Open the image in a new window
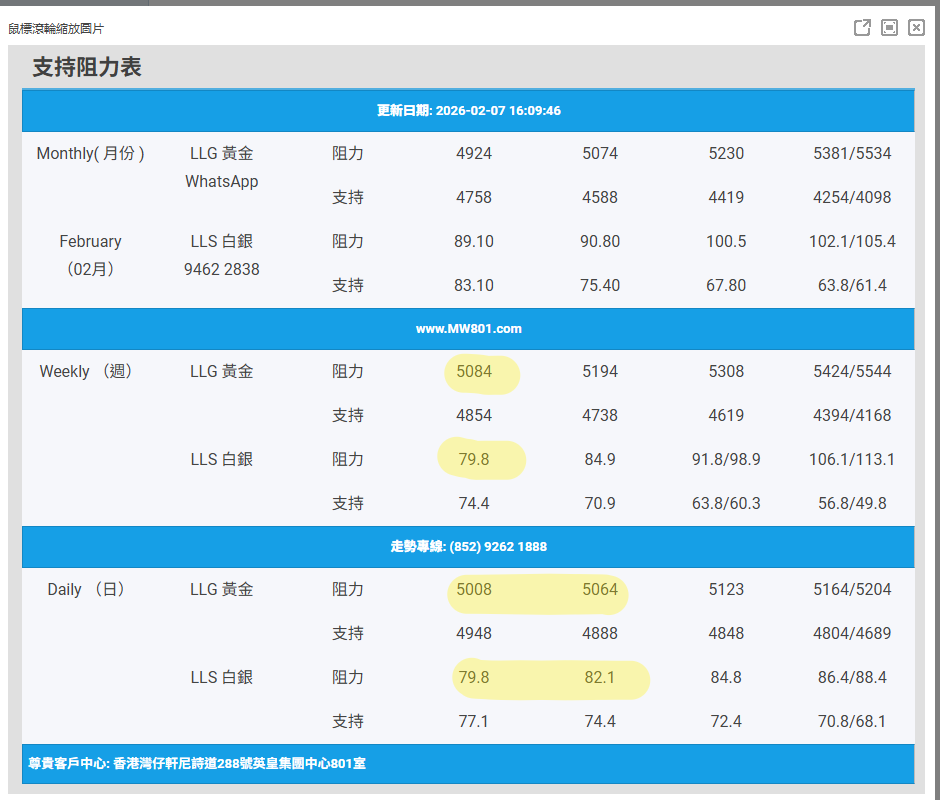The image size is (940, 800). [x=862, y=27]
